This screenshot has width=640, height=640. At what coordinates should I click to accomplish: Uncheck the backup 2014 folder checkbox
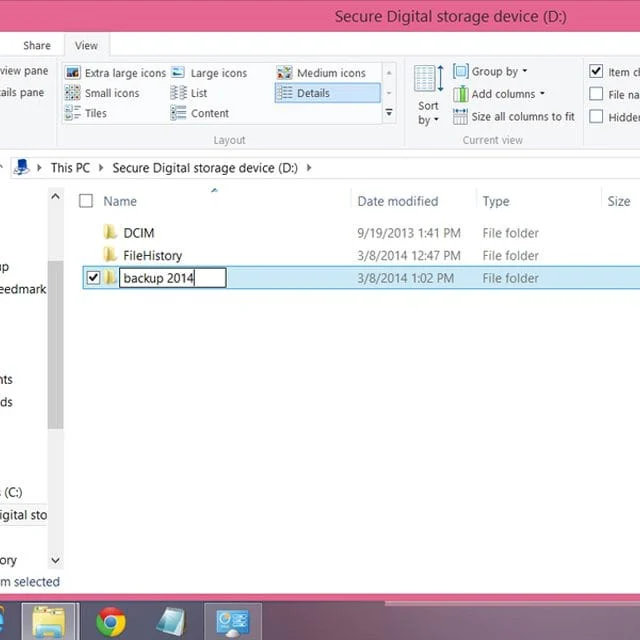[x=93, y=278]
